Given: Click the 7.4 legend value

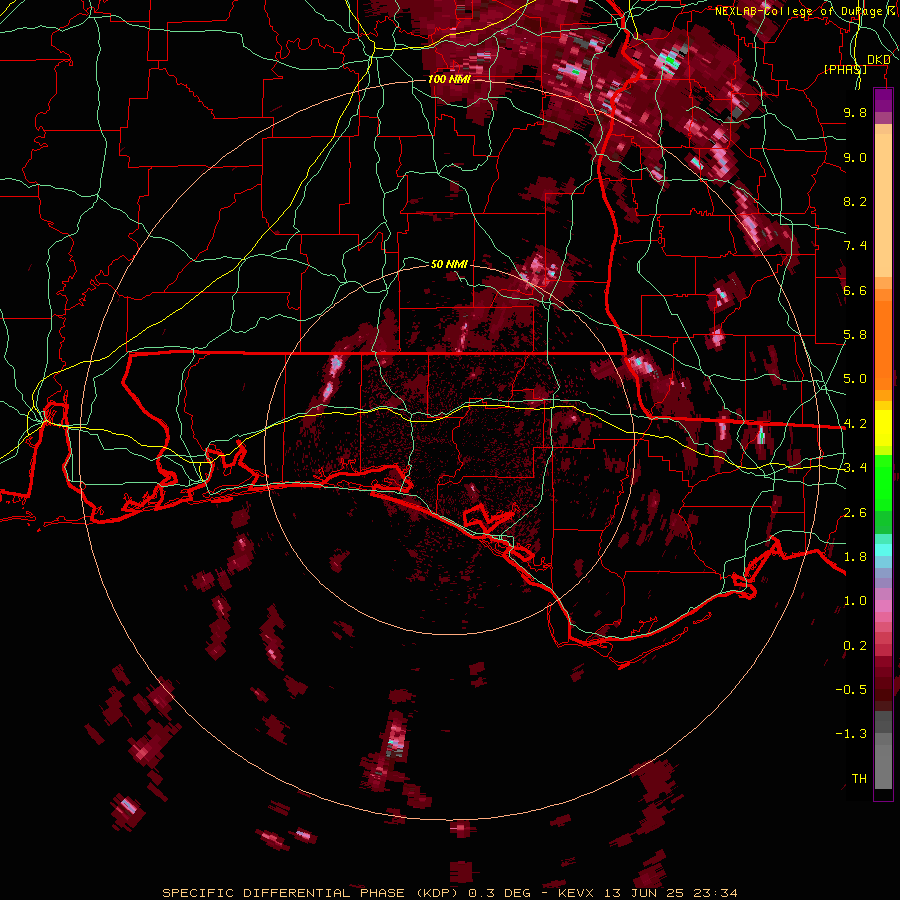Looking at the screenshot, I should pyautogui.click(x=855, y=246).
